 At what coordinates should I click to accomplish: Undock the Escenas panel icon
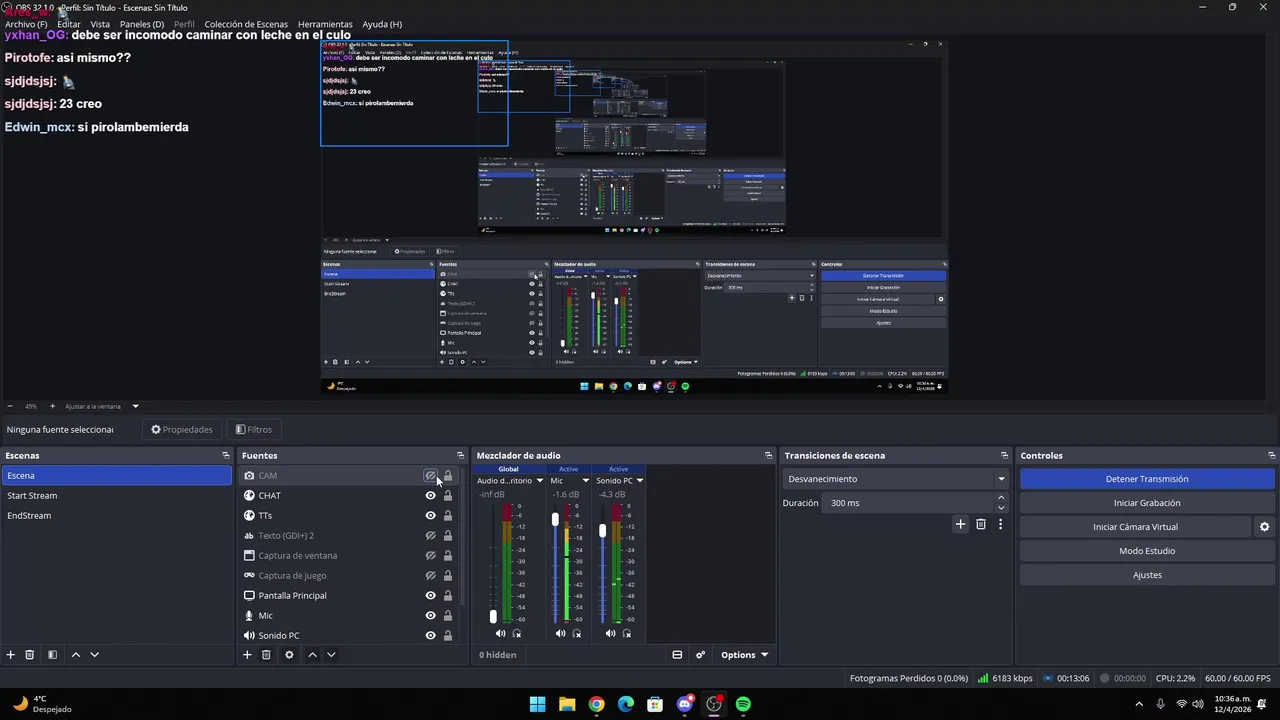(226, 455)
